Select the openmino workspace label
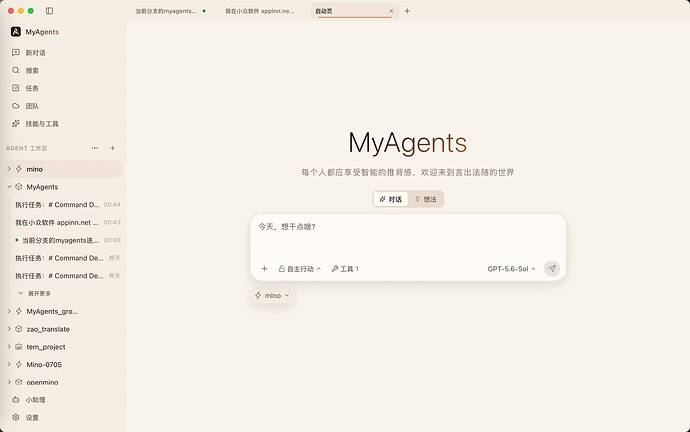Screen dimensions: 690x432 pos(42,382)
